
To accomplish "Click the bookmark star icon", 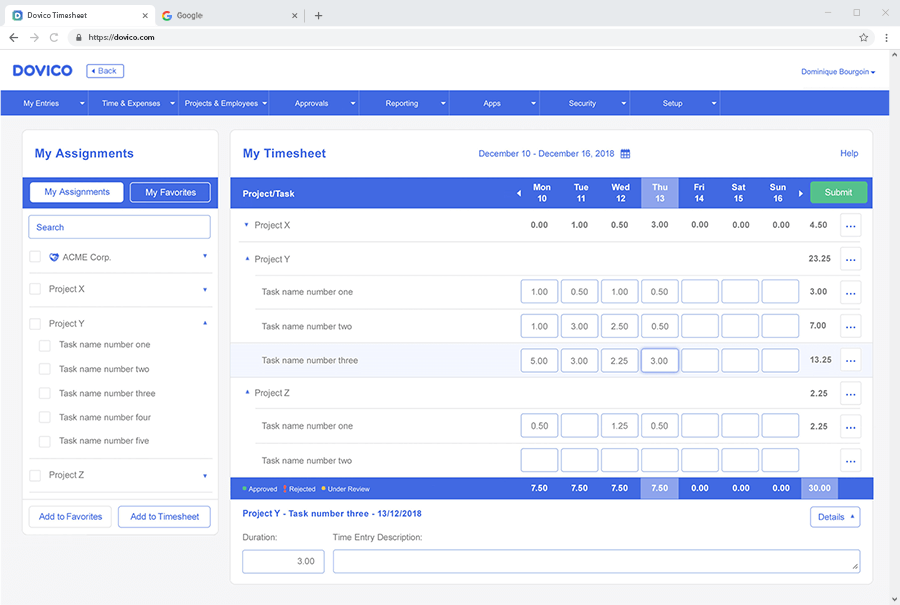I will 863,35.
